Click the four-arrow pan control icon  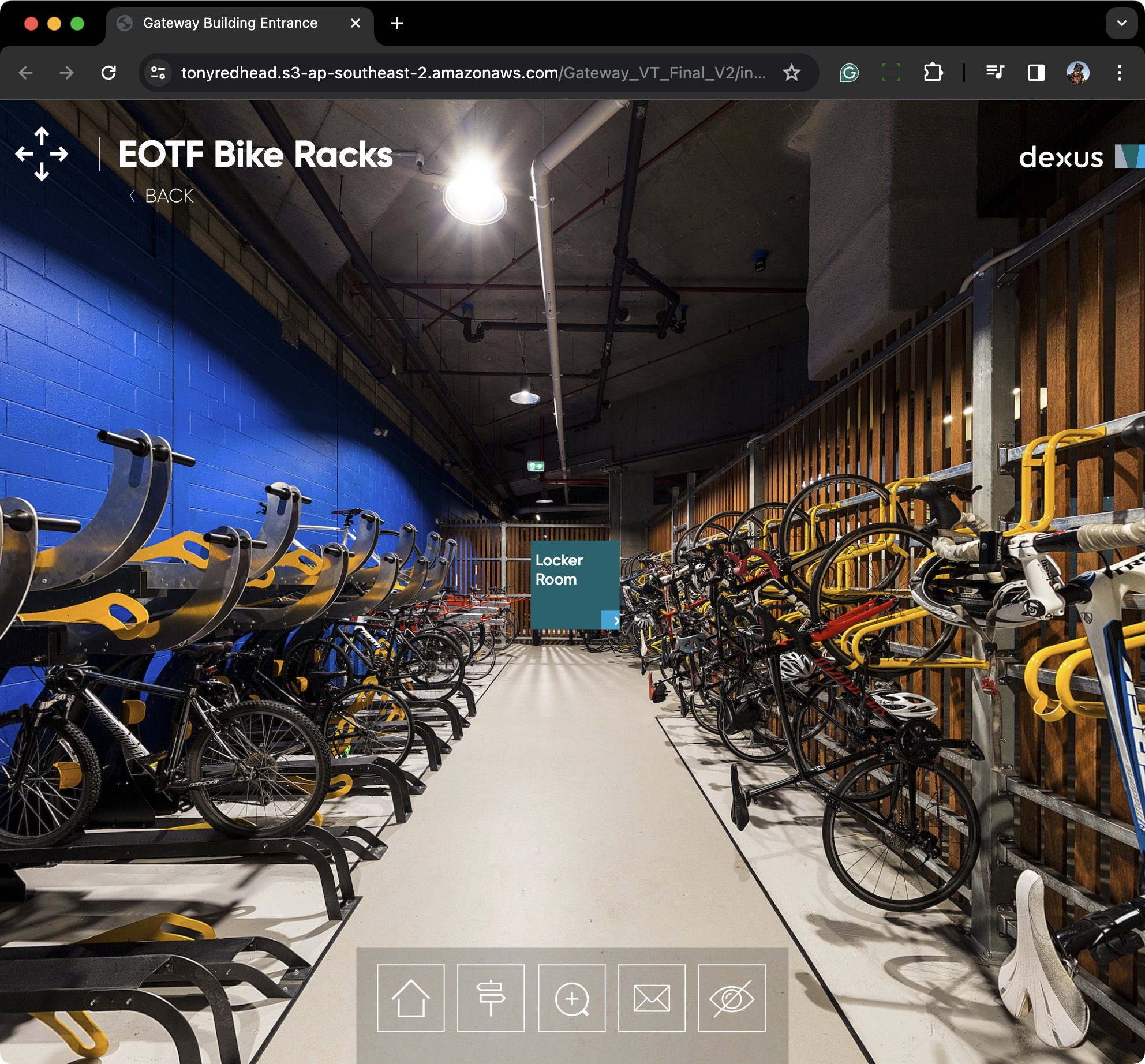click(x=42, y=154)
